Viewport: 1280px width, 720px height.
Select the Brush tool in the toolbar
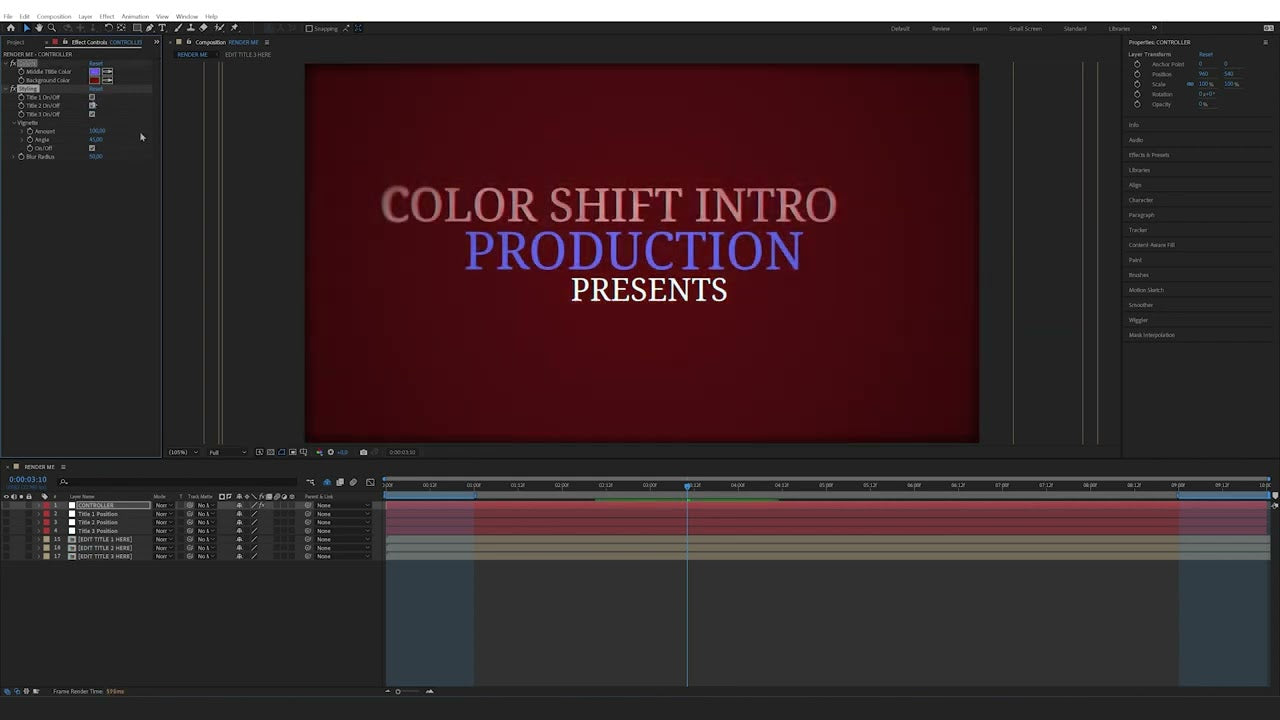point(178,28)
